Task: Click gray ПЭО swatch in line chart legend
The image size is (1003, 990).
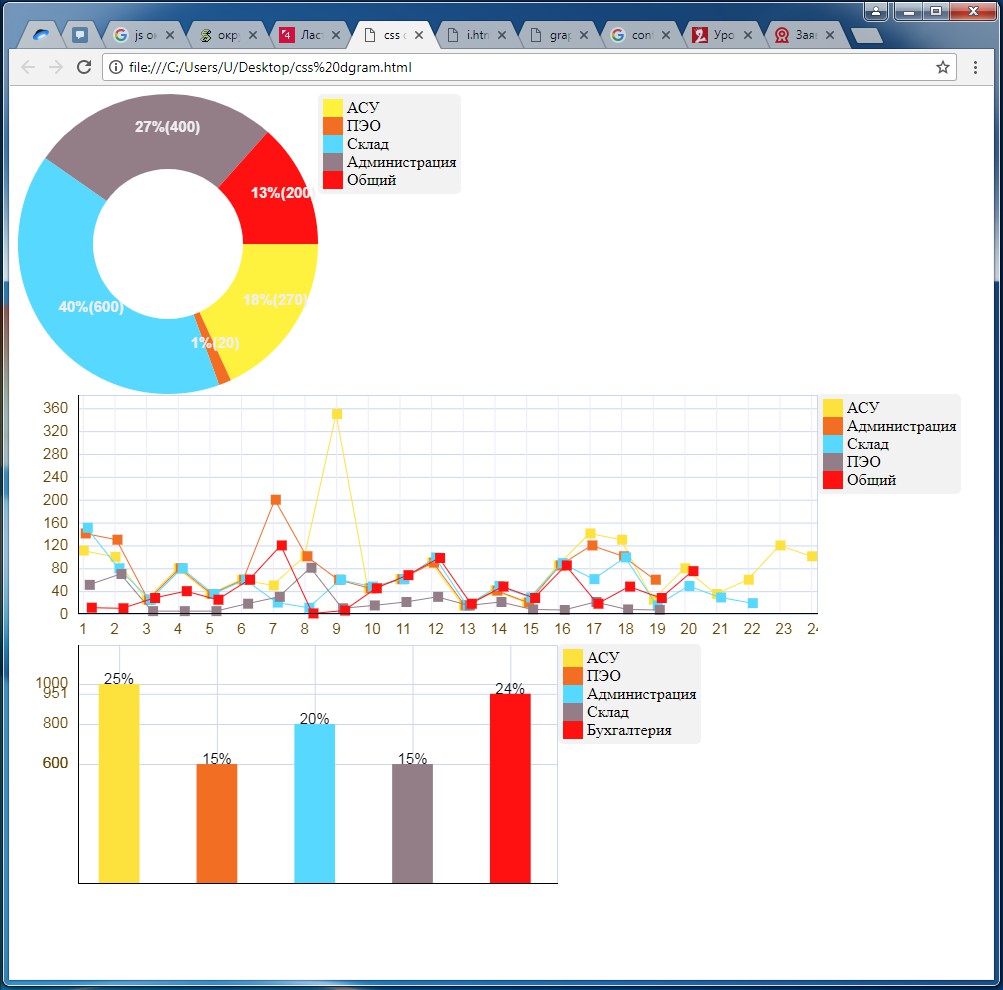Action: [x=832, y=462]
